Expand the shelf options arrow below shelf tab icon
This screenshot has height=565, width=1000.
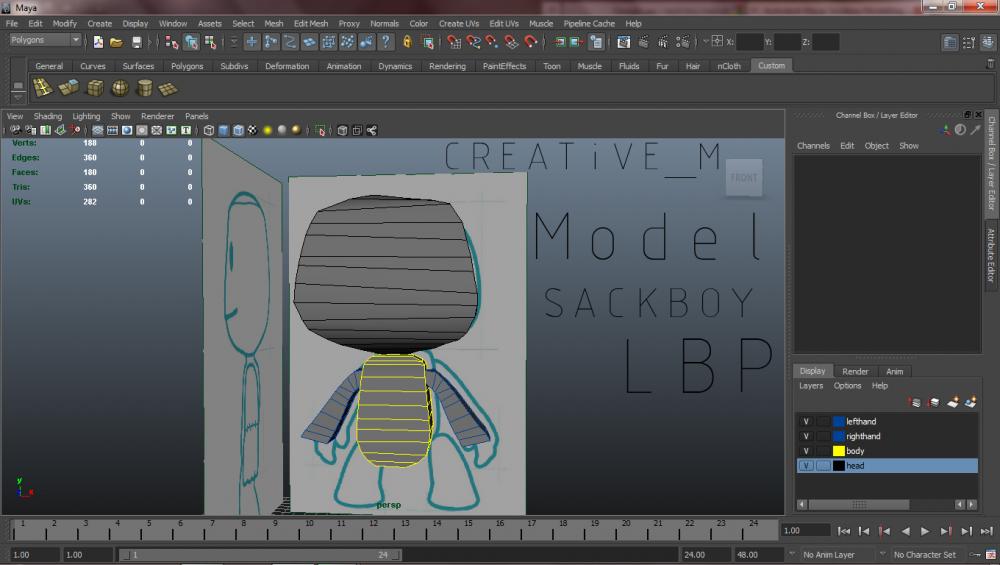coord(18,98)
